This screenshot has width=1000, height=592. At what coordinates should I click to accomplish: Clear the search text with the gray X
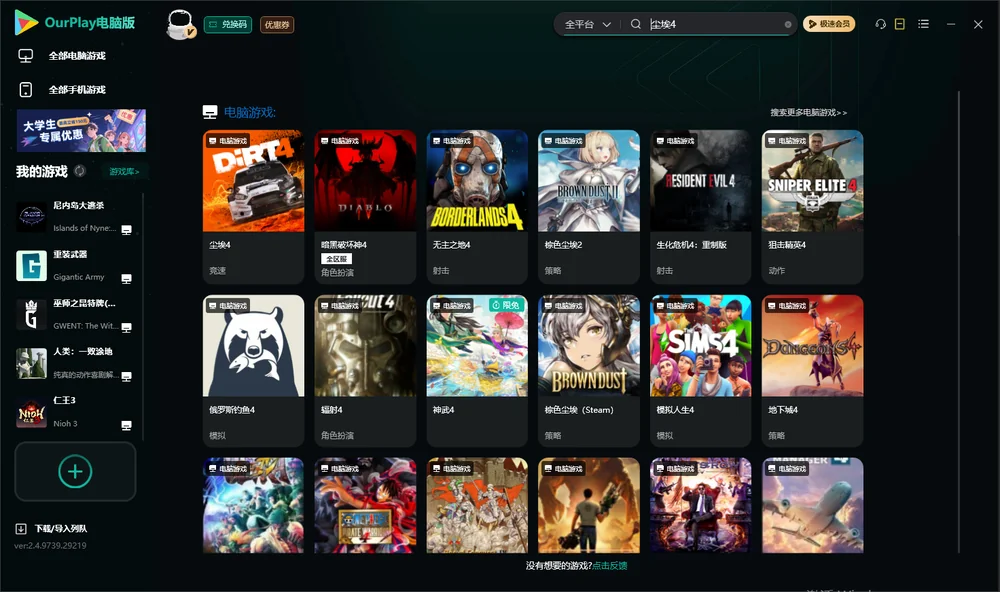(x=788, y=25)
